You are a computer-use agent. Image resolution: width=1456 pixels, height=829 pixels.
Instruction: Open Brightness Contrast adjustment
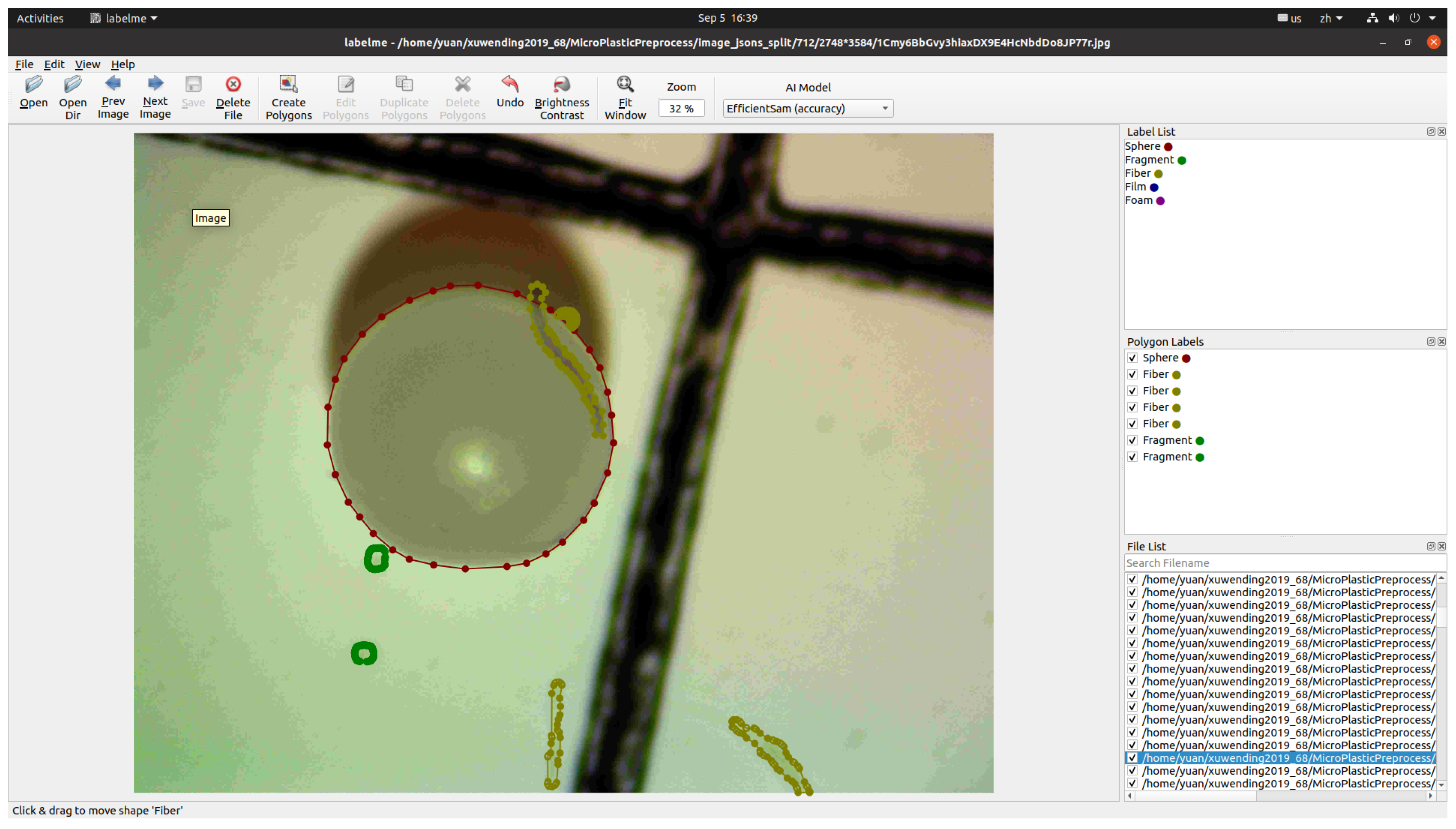click(x=561, y=85)
